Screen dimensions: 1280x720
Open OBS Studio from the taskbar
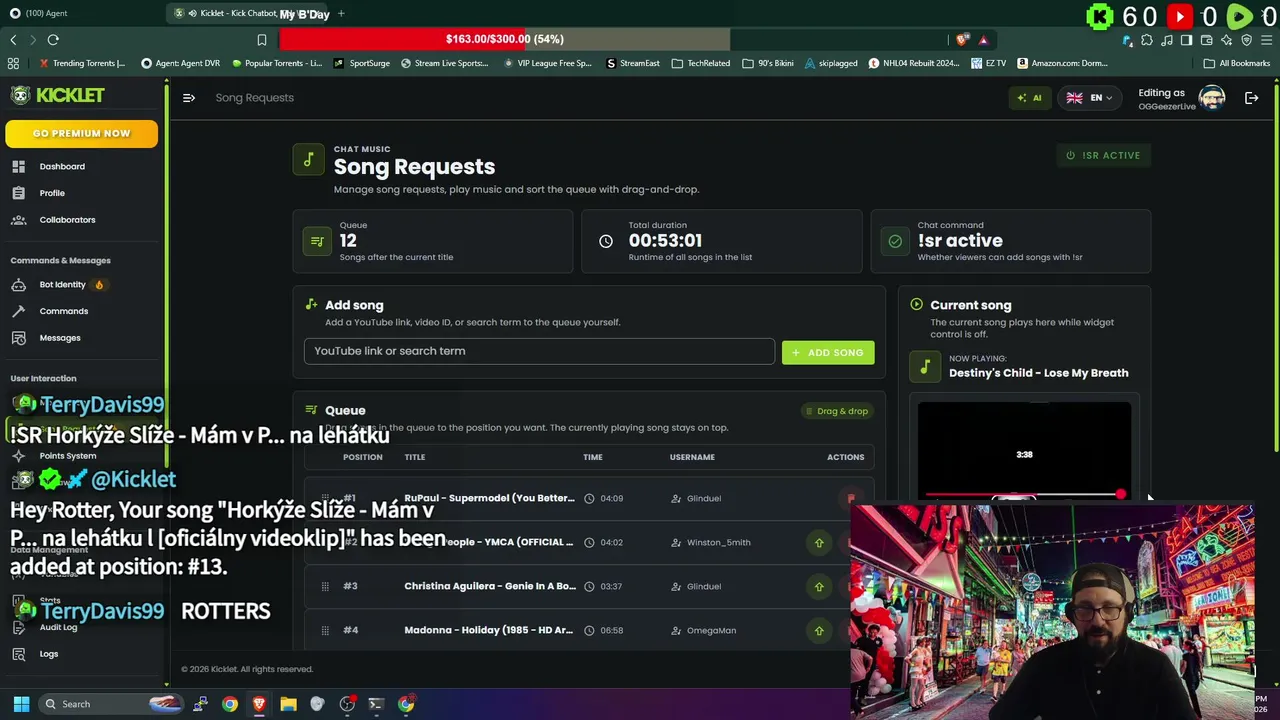pos(347,704)
